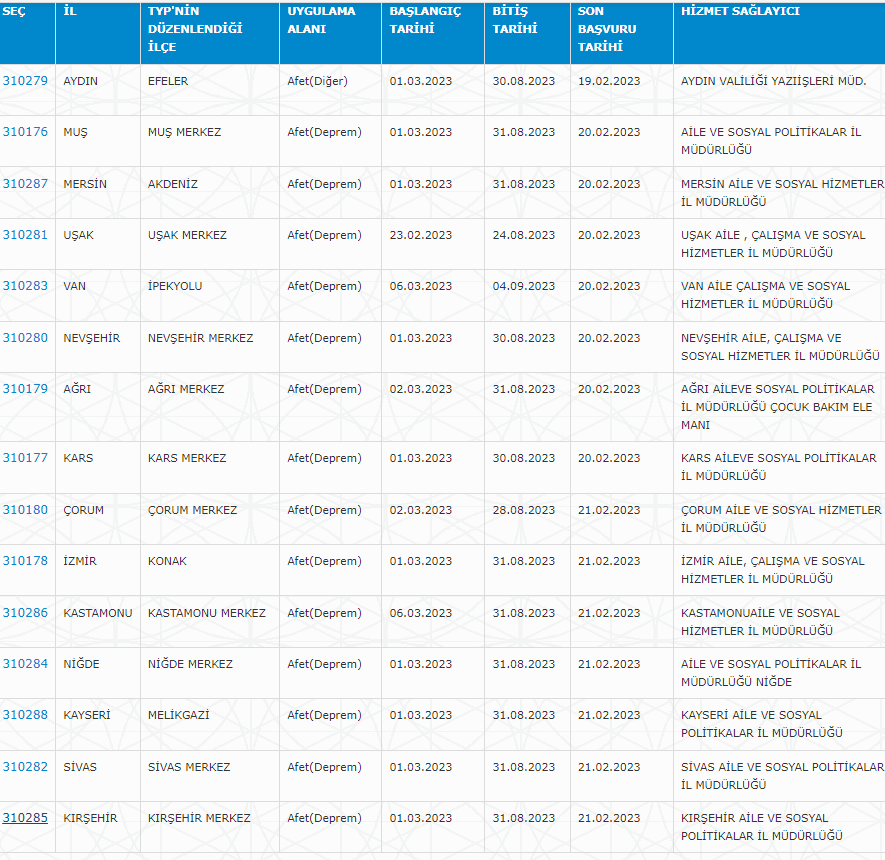
Task: Click the KIRŞEHİR MERKEZ cell
Action: tap(209, 827)
